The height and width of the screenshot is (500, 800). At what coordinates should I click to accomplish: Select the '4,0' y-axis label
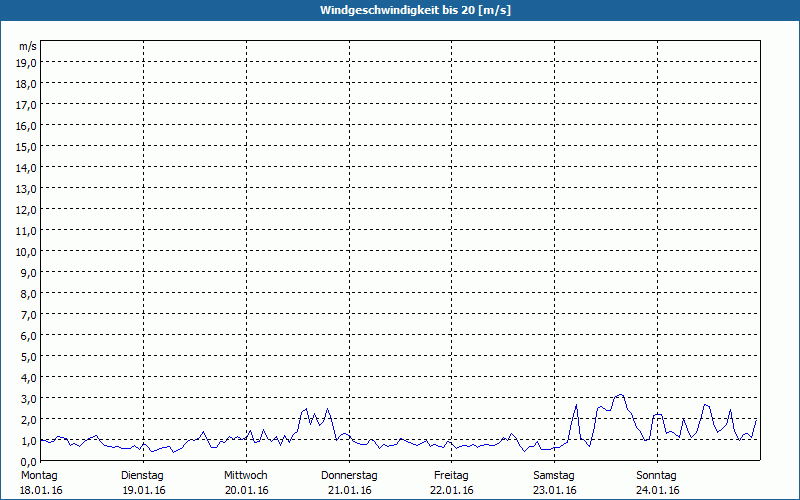tap(29, 378)
